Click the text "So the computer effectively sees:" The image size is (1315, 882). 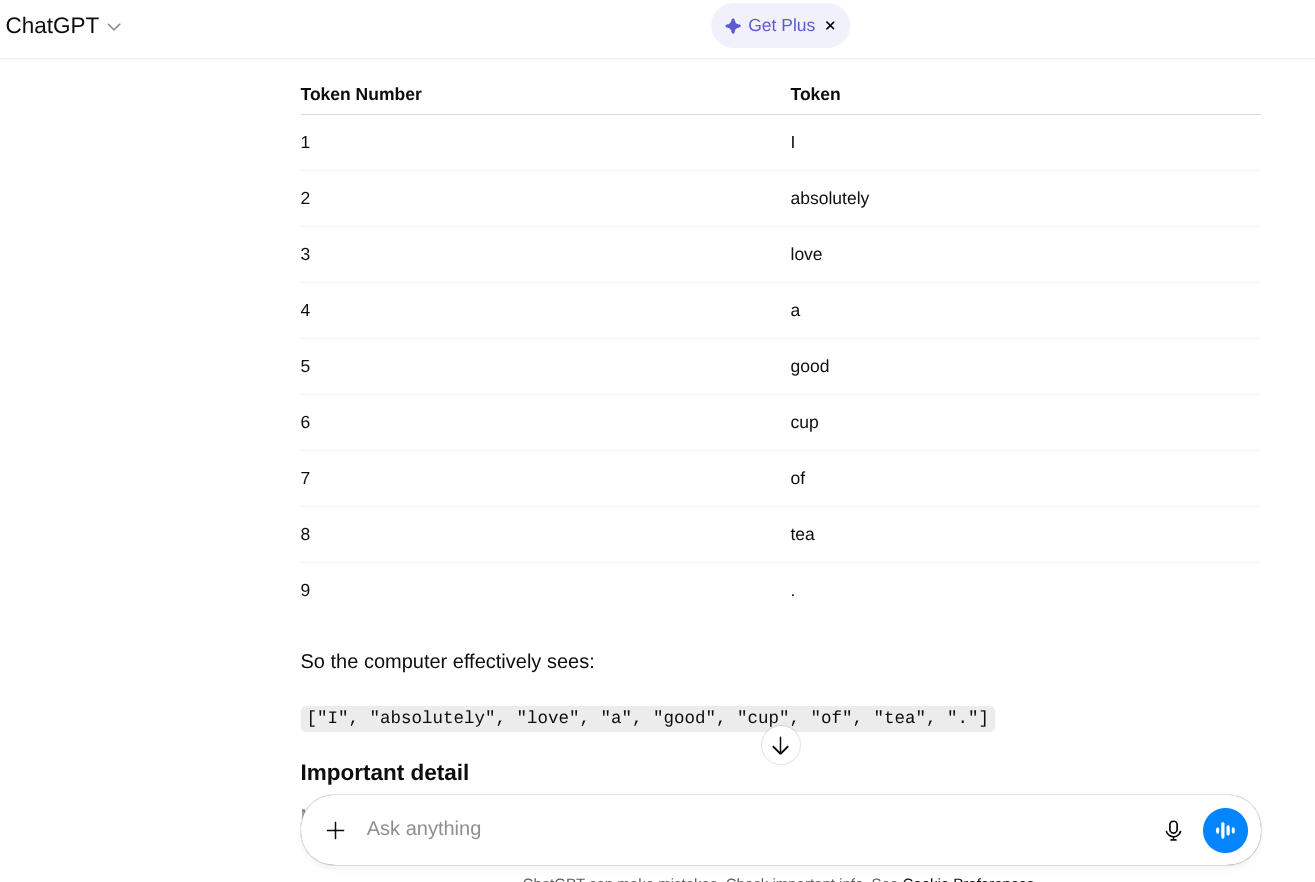coord(447,661)
